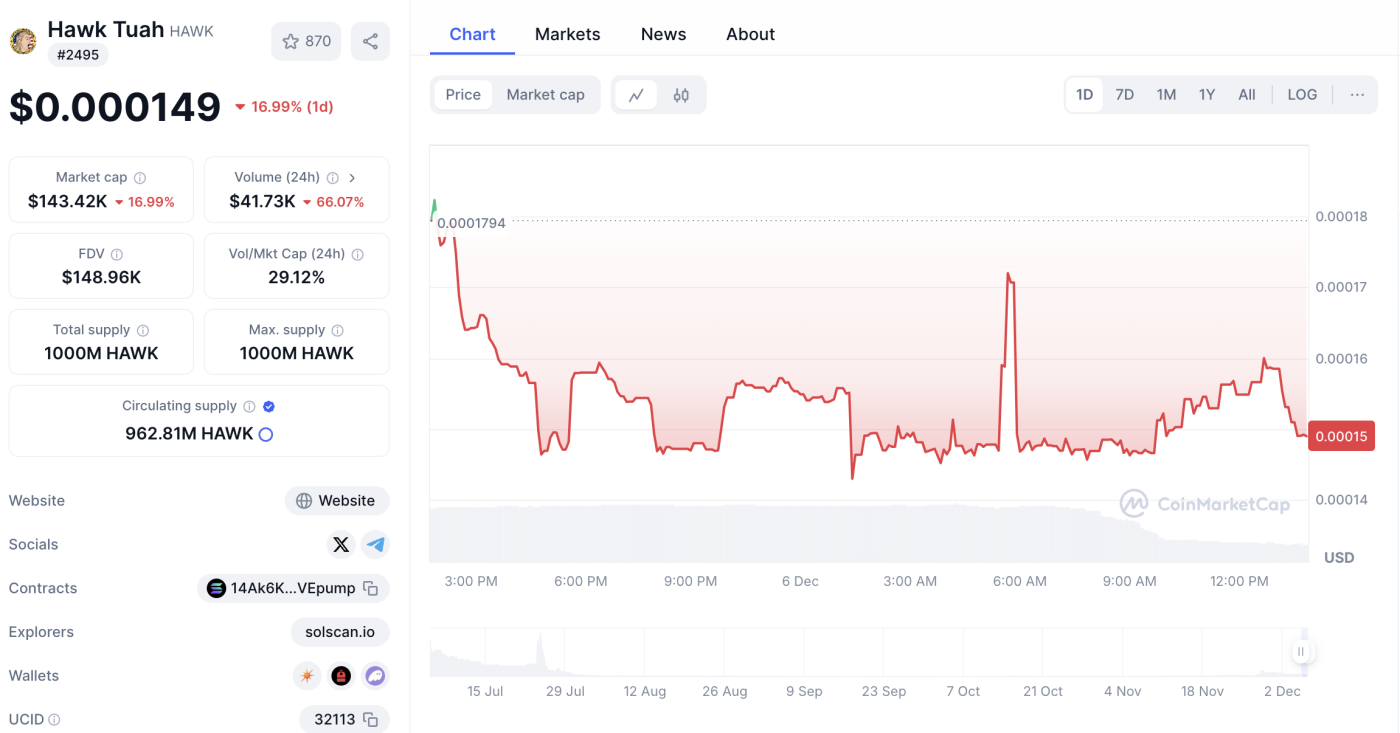Image resolution: width=1400 pixels, height=733 pixels.
Task: Click the USD currency label on chart
Action: [x=1339, y=558]
